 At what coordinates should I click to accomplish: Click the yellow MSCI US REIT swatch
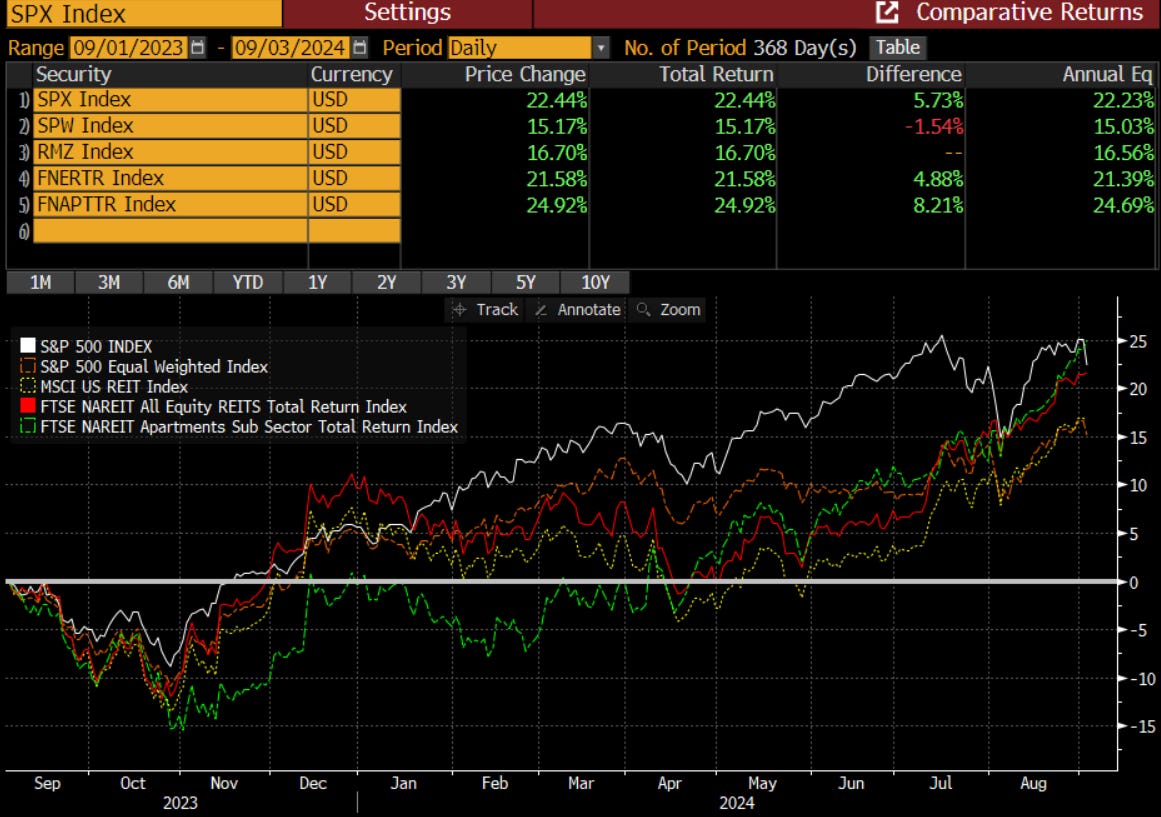[27, 386]
